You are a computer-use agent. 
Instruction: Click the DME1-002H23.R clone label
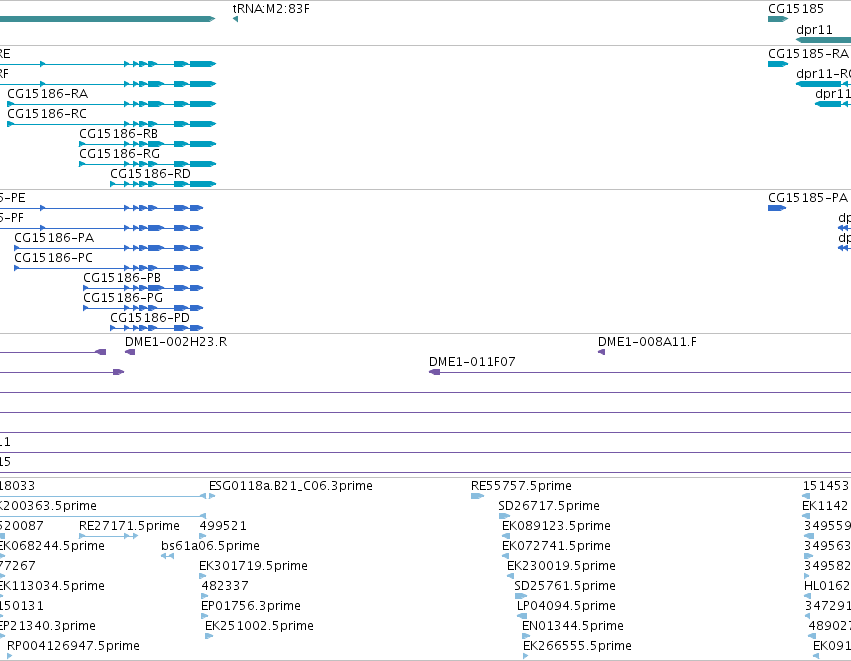176,342
